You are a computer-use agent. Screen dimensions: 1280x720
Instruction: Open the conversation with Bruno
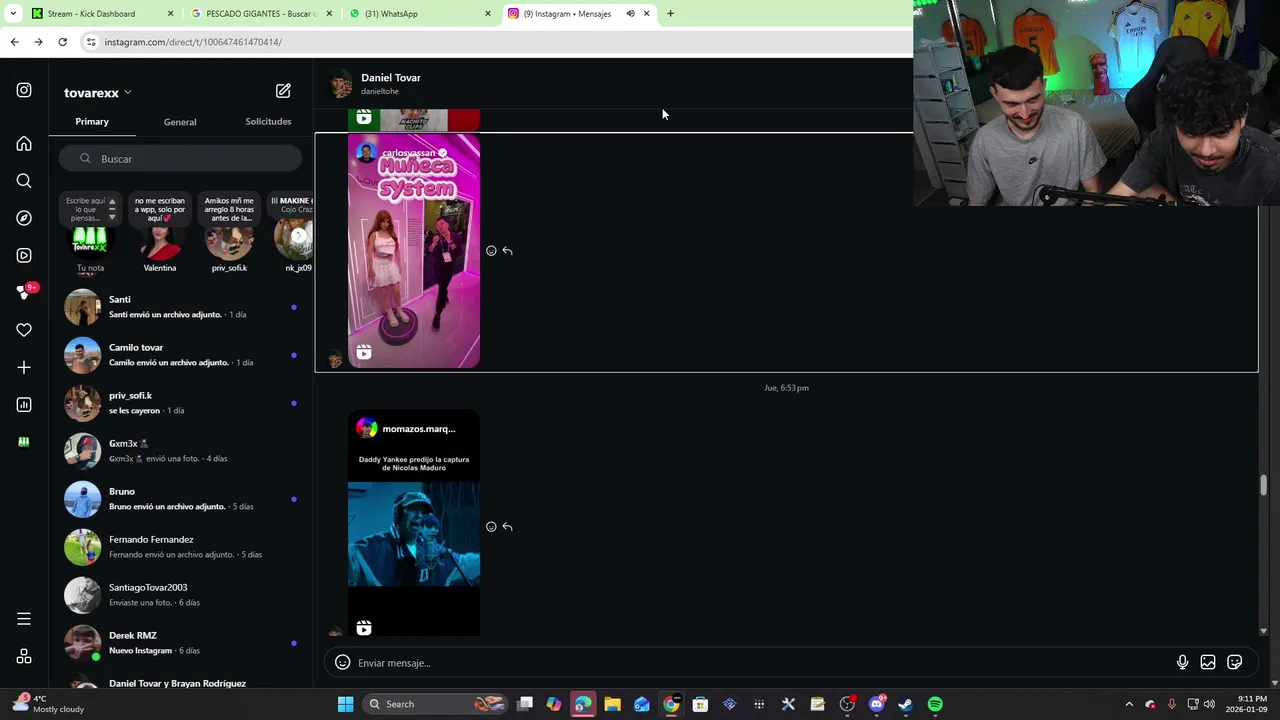181,499
